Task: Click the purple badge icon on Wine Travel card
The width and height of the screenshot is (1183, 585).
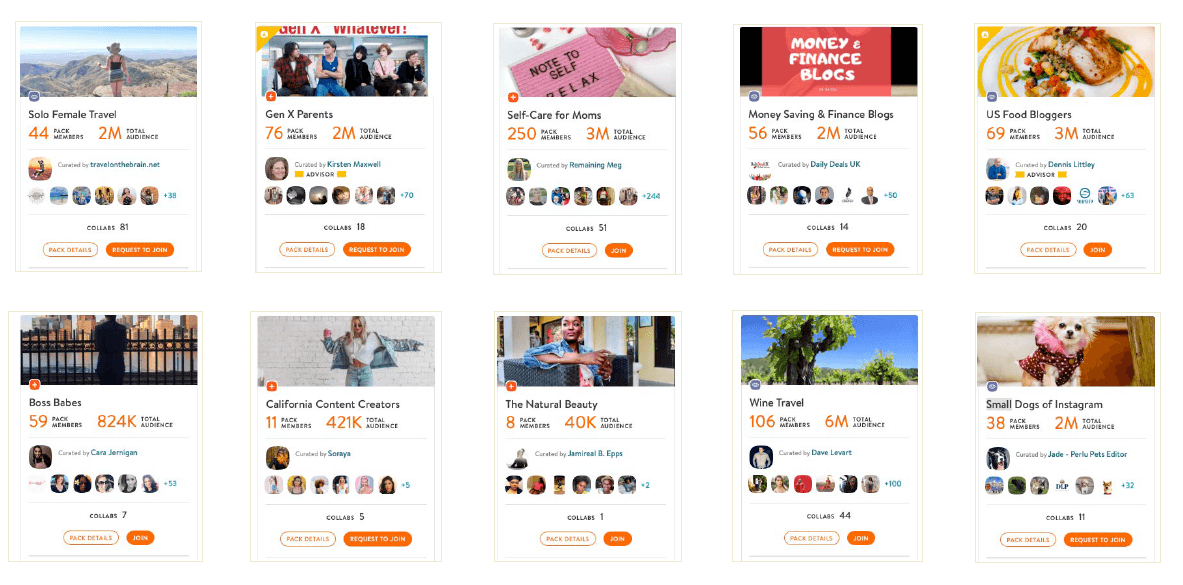Action: (755, 385)
